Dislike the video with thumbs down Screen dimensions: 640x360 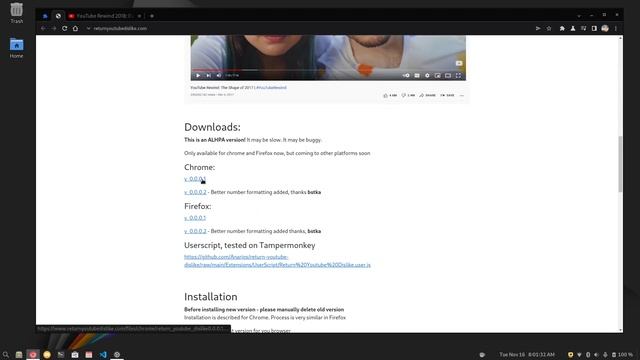[408, 95]
